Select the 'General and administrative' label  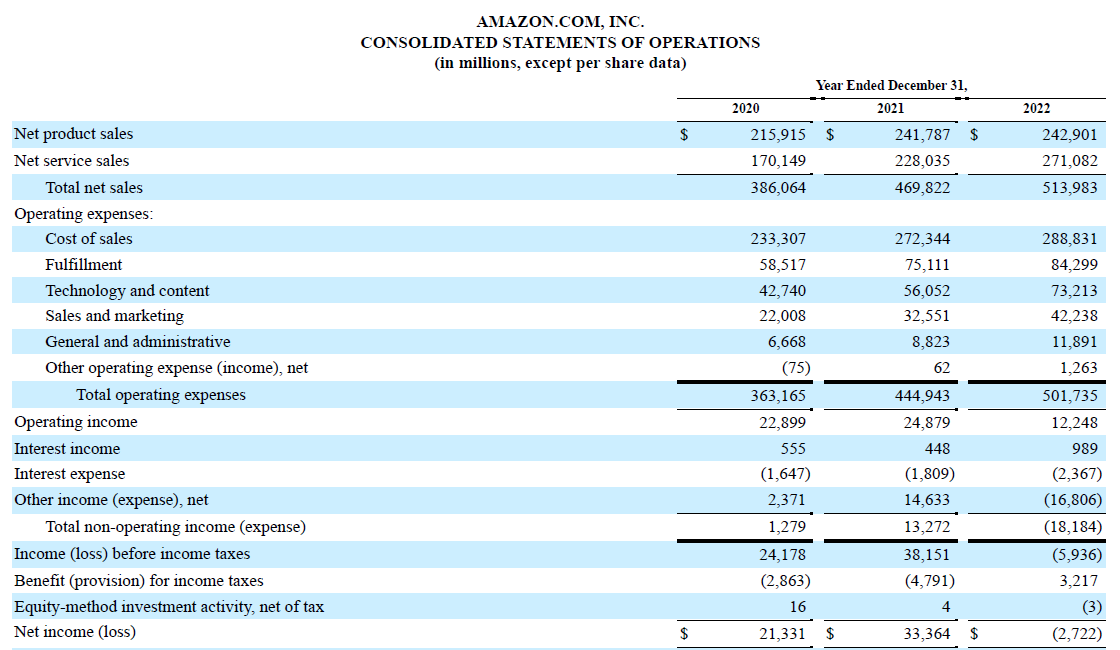[138, 341]
